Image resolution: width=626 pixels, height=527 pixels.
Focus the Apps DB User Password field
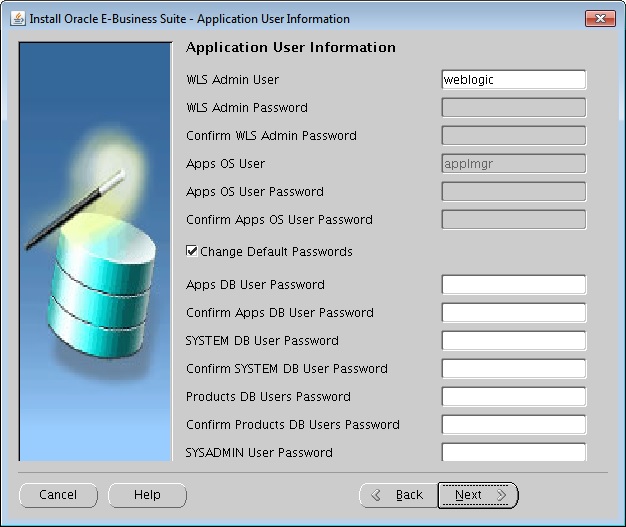tap(513, 285)
